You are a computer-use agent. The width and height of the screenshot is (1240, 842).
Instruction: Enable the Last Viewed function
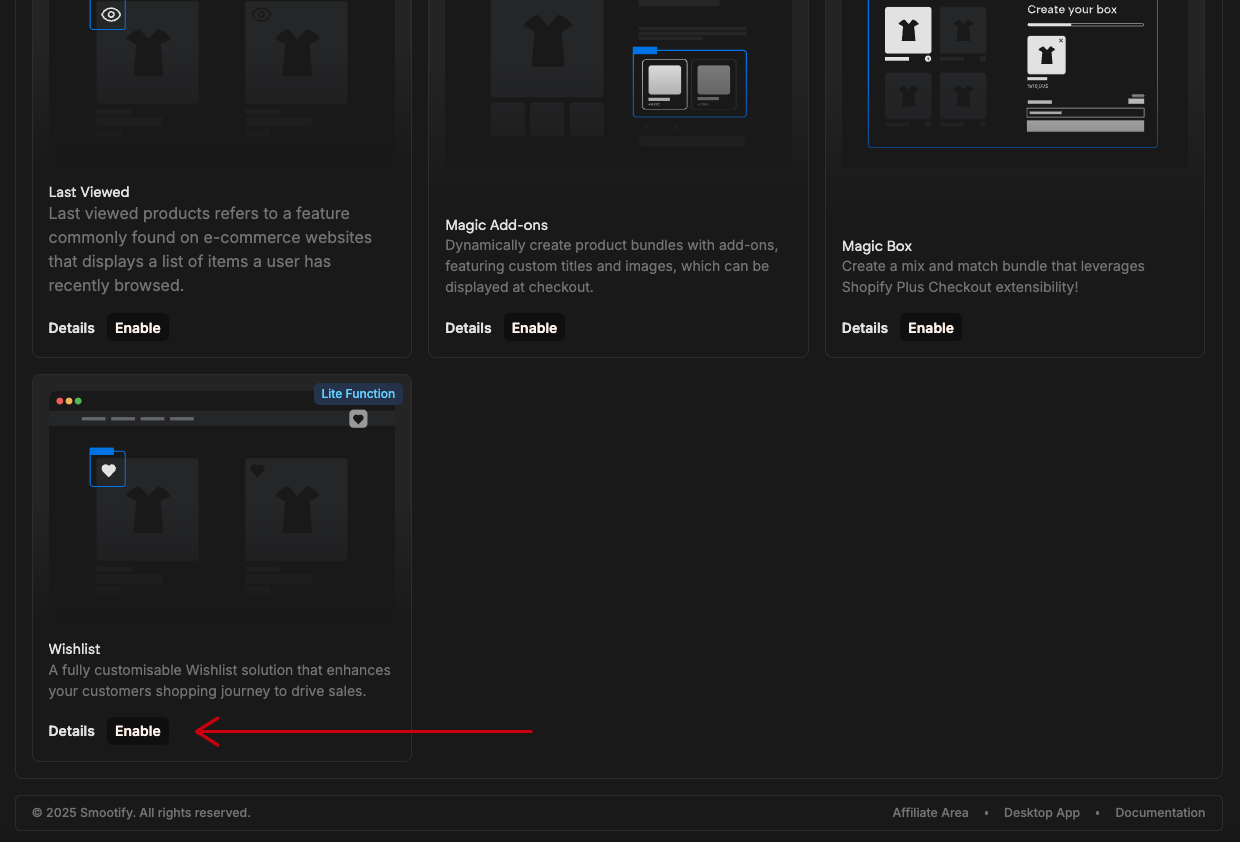pyautogui.click(x=138, y=328)
